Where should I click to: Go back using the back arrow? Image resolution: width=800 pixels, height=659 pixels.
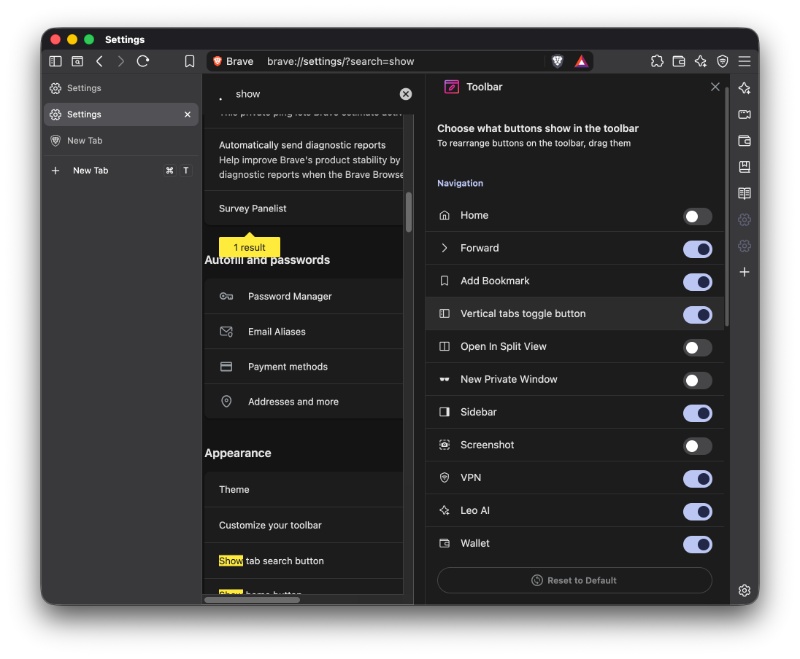pyautogui.click(x=99, y=61)
